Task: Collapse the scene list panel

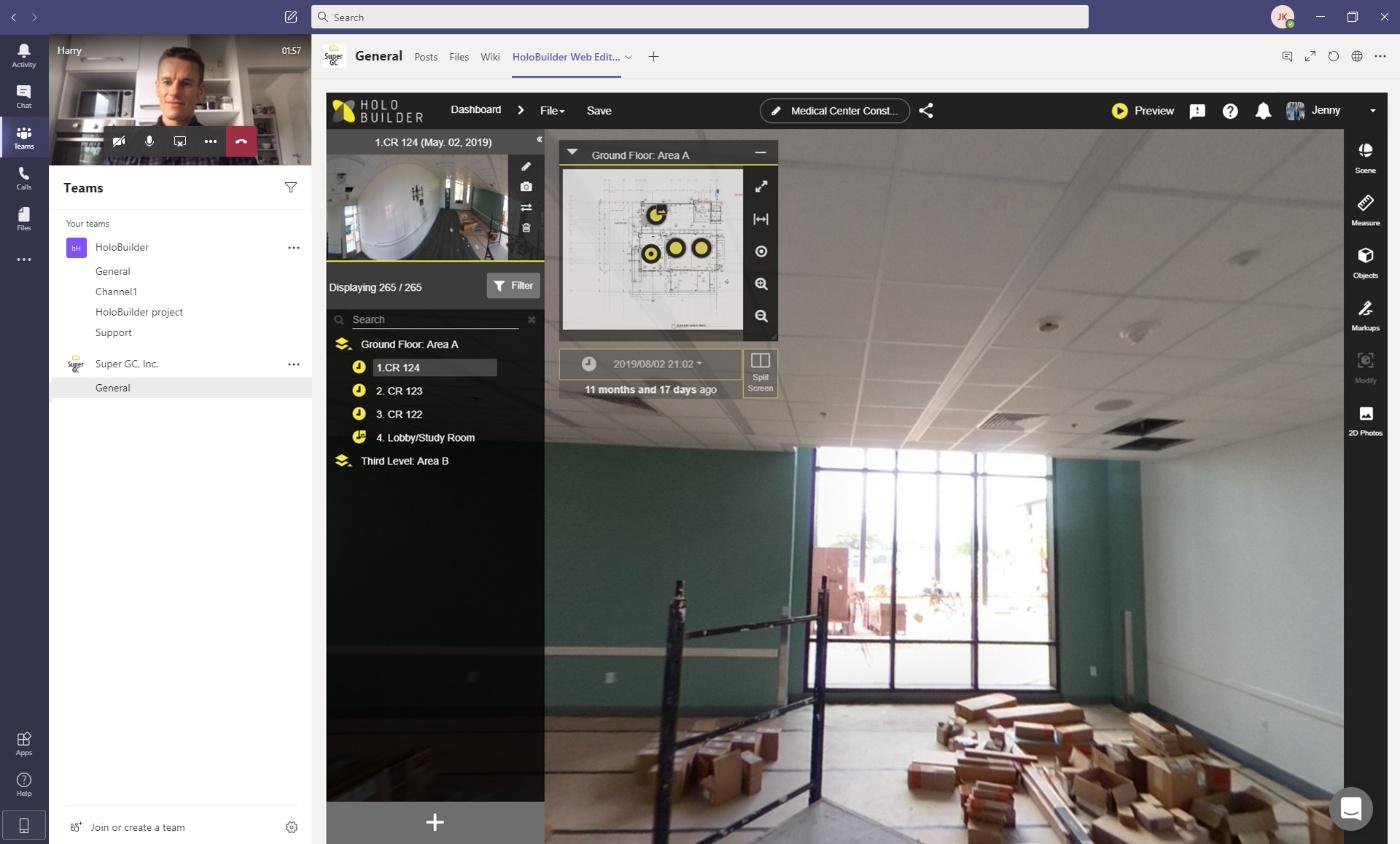Action: (539, 140)
